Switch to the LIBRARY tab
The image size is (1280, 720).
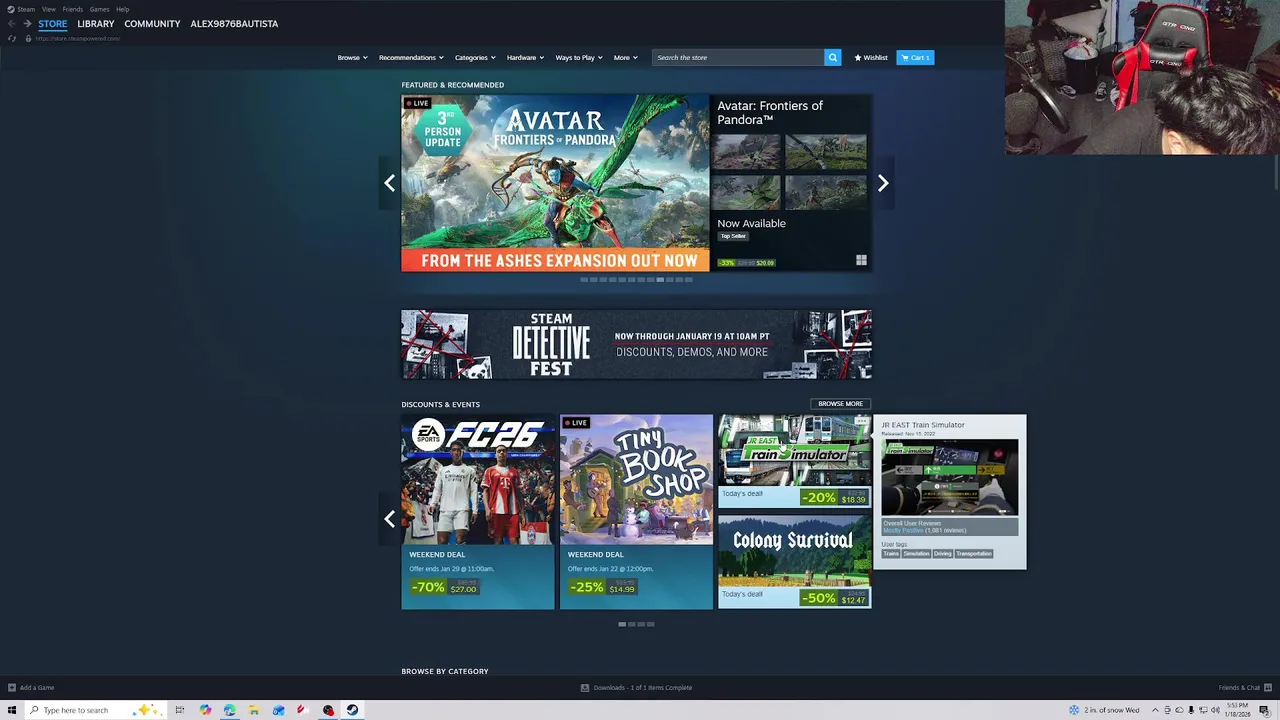[x=96, y=23]
